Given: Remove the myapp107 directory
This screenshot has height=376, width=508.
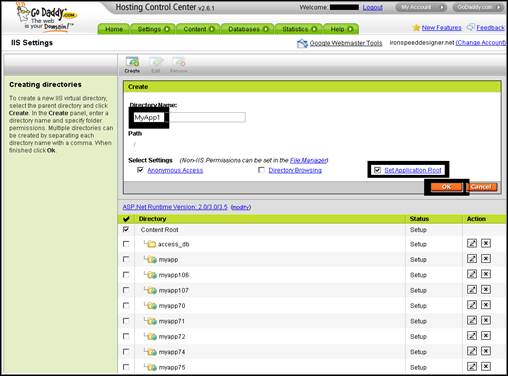Looking at the screenshot, I should coord(486,289).
